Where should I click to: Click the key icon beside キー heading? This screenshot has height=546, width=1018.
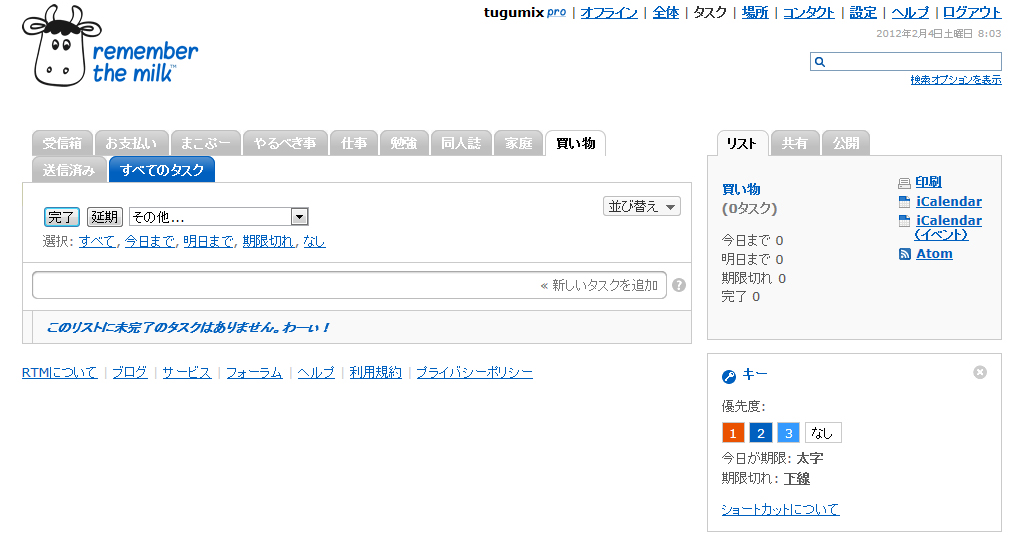pos(729,376)
